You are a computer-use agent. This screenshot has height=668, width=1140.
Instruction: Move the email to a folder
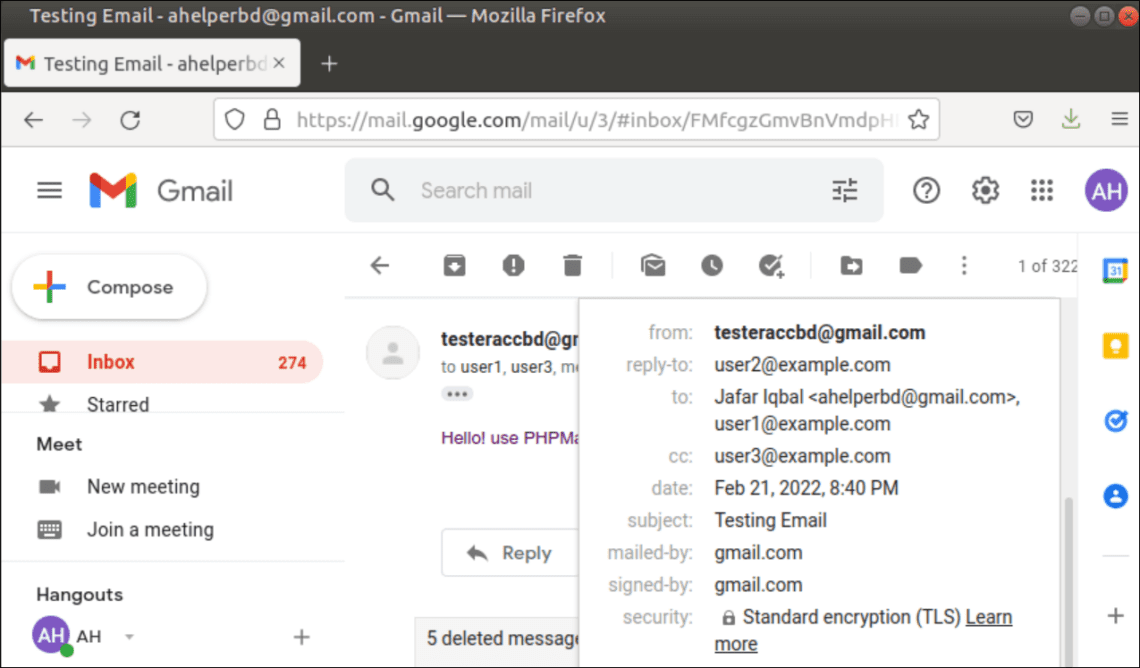coord(851,265)
